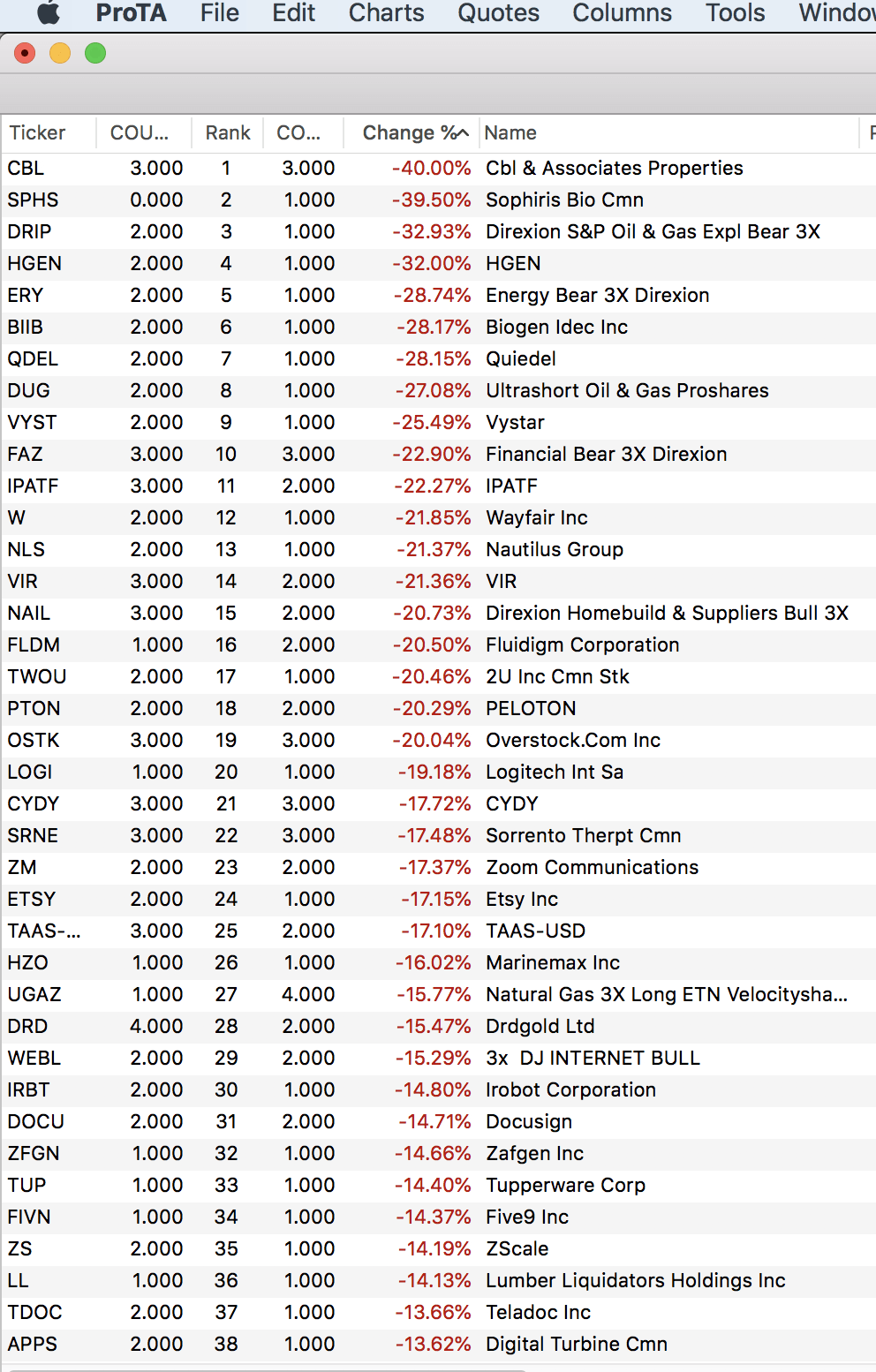Open the File menu
Viewport: 876px width, 1372px height.
point(219,12)
